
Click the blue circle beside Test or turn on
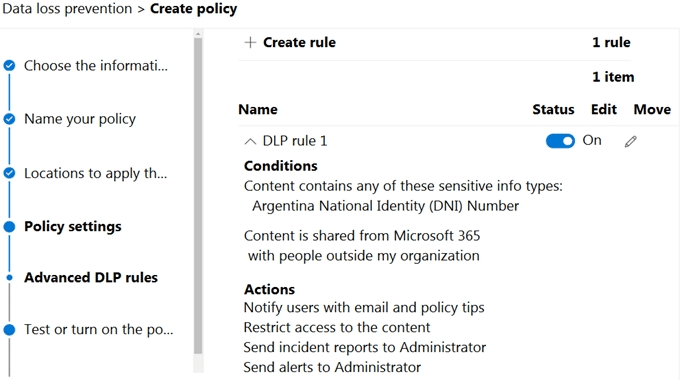click(9, 329)
